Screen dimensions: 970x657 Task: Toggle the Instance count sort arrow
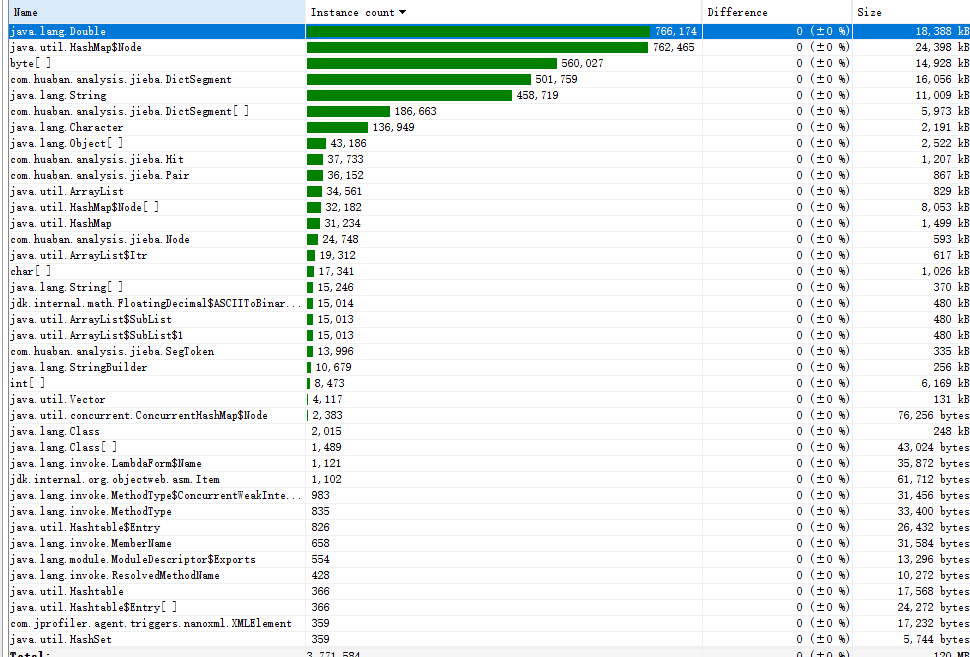tap(403, 12)
